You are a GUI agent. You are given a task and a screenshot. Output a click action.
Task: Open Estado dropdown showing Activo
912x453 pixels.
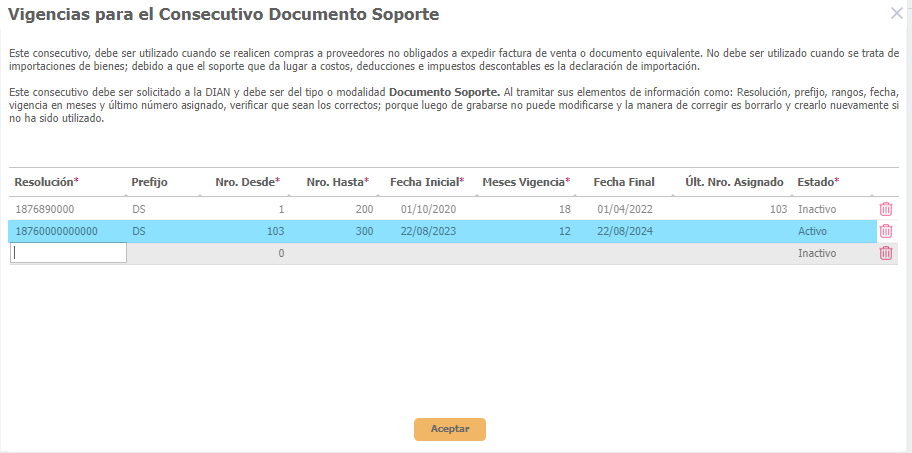pos(832,231)
